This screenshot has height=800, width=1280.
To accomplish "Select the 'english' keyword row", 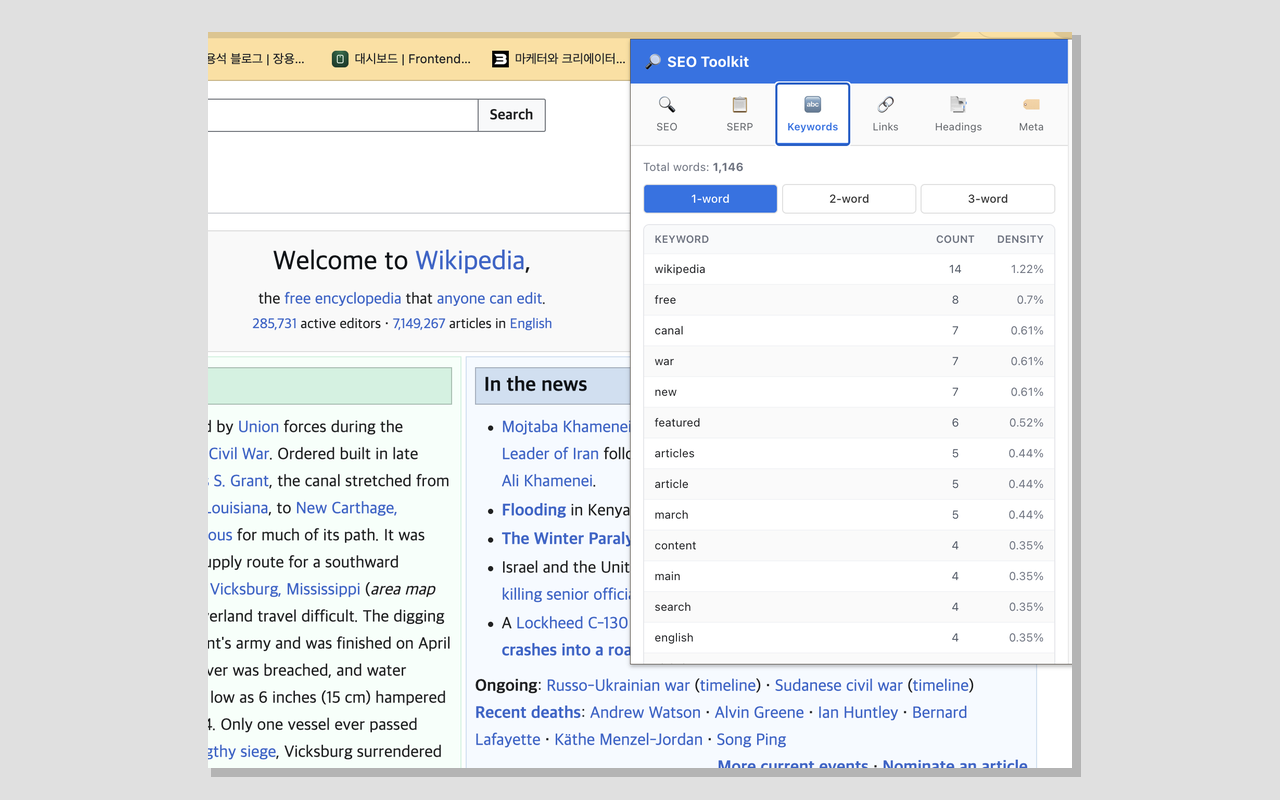I will pyautogui.click(x=849, y=637).
